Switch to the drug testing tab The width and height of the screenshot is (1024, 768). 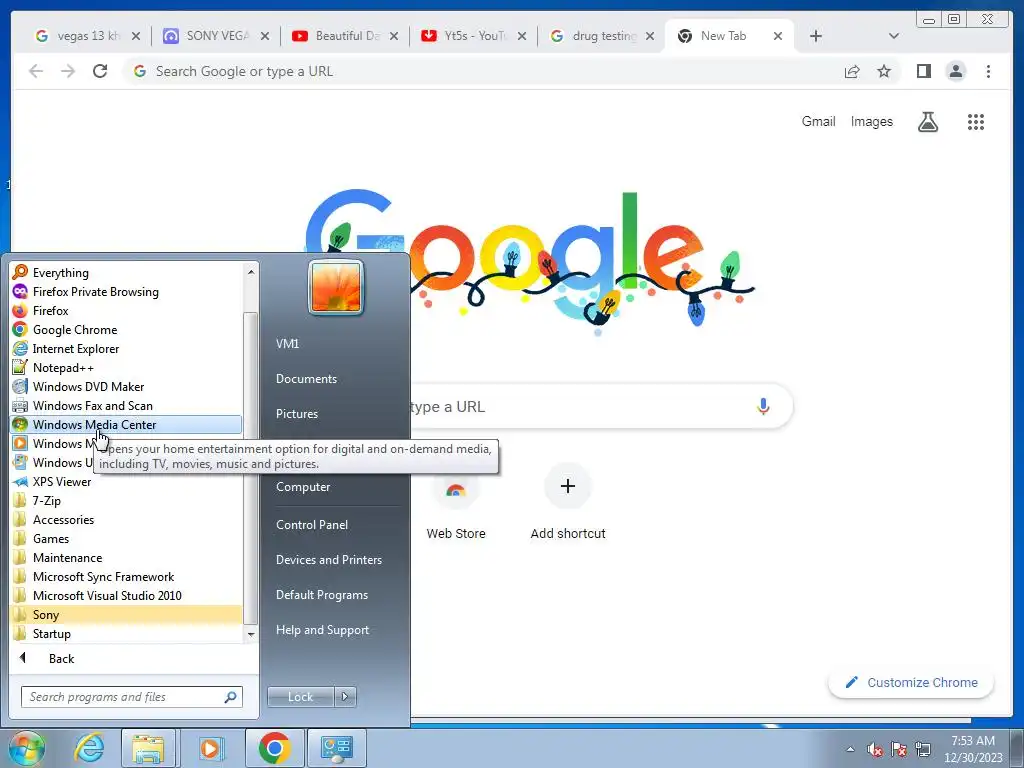tap(601, 36)
